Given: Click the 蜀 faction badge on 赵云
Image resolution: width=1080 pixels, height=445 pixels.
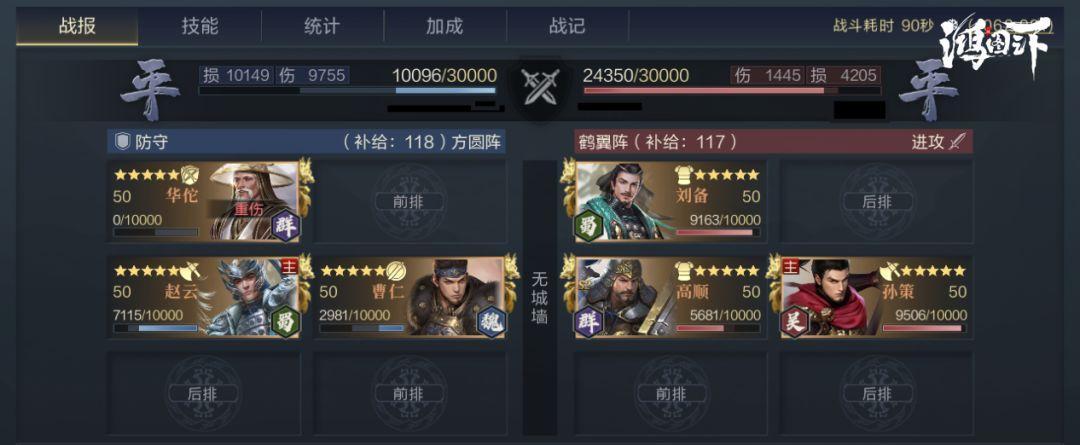Looking at the screenshot, I should (x=286, y=322).
